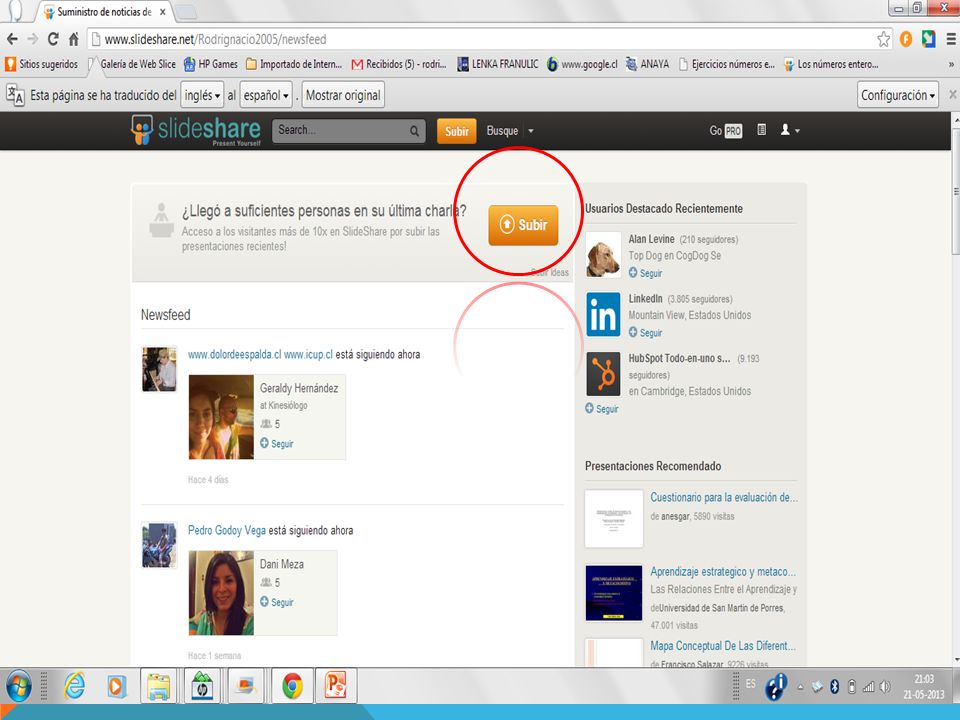This screenshot has width=960, height=720.
Task: Reload the page
Action: [x=53, y=39]
